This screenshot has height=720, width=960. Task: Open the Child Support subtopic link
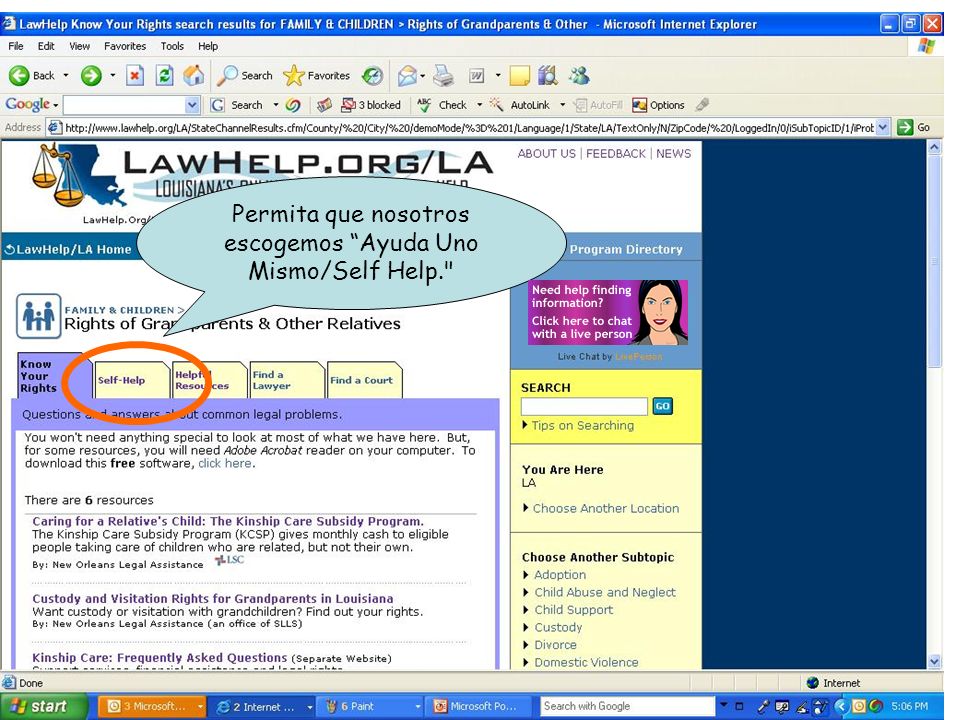(x=574, y=610)
